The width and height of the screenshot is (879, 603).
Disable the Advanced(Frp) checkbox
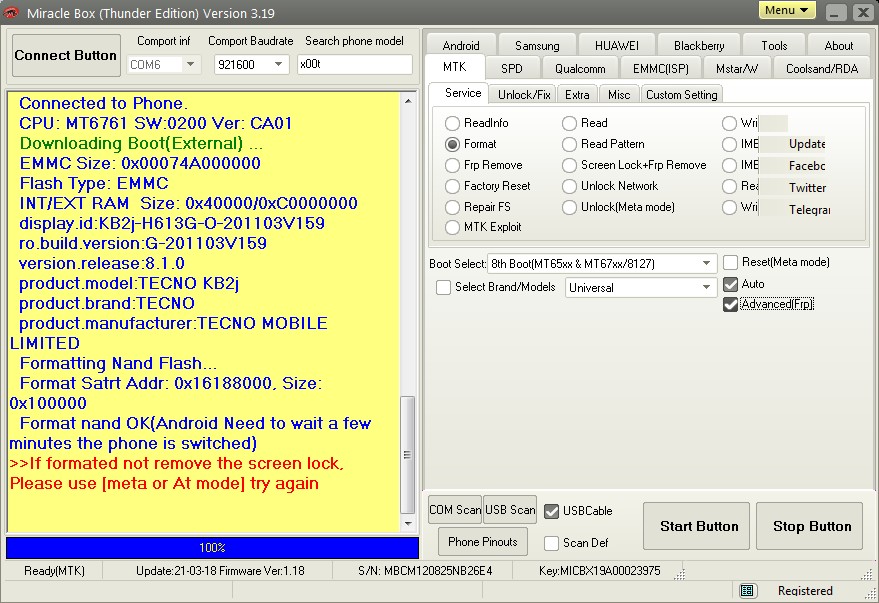pyautogui.click(x=730, y=304)
